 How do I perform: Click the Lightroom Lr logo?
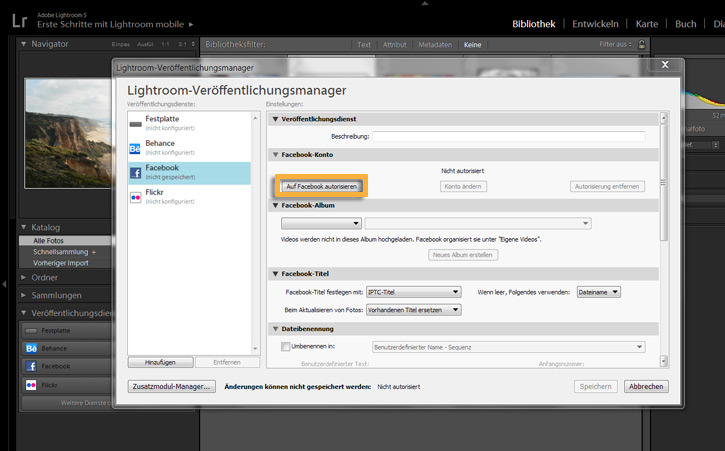pyautogui.click(x=19, y=21)
